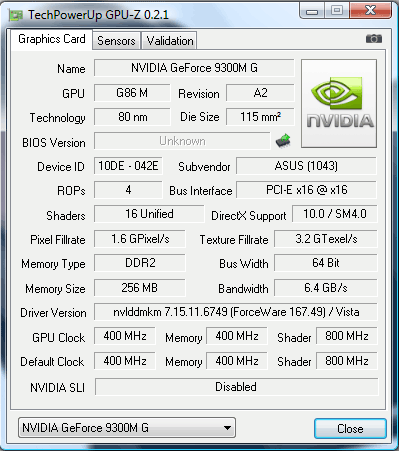Click the GPU field G86 M
The image size is (399, 451).
coord(132,93)
